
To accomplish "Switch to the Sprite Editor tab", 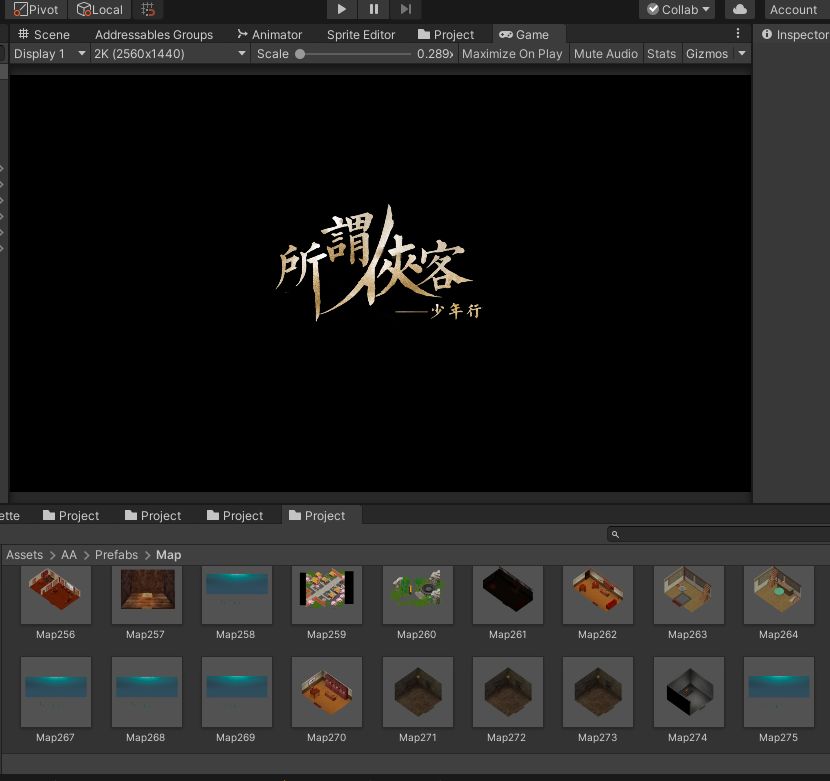I will click(x=361, y=34).
